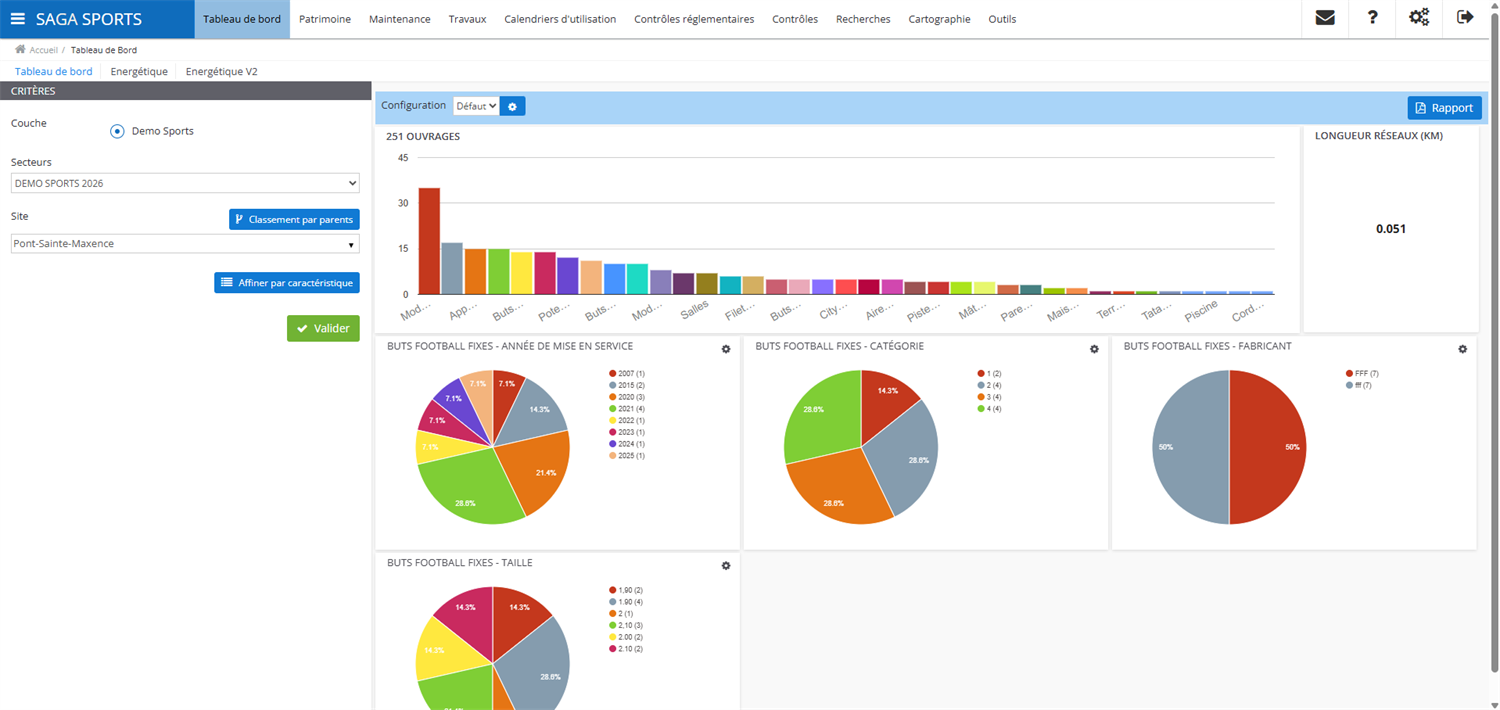Switch to the Energétique V2 tab
This screenshot has width=1500, height=710.
point(221,71)
